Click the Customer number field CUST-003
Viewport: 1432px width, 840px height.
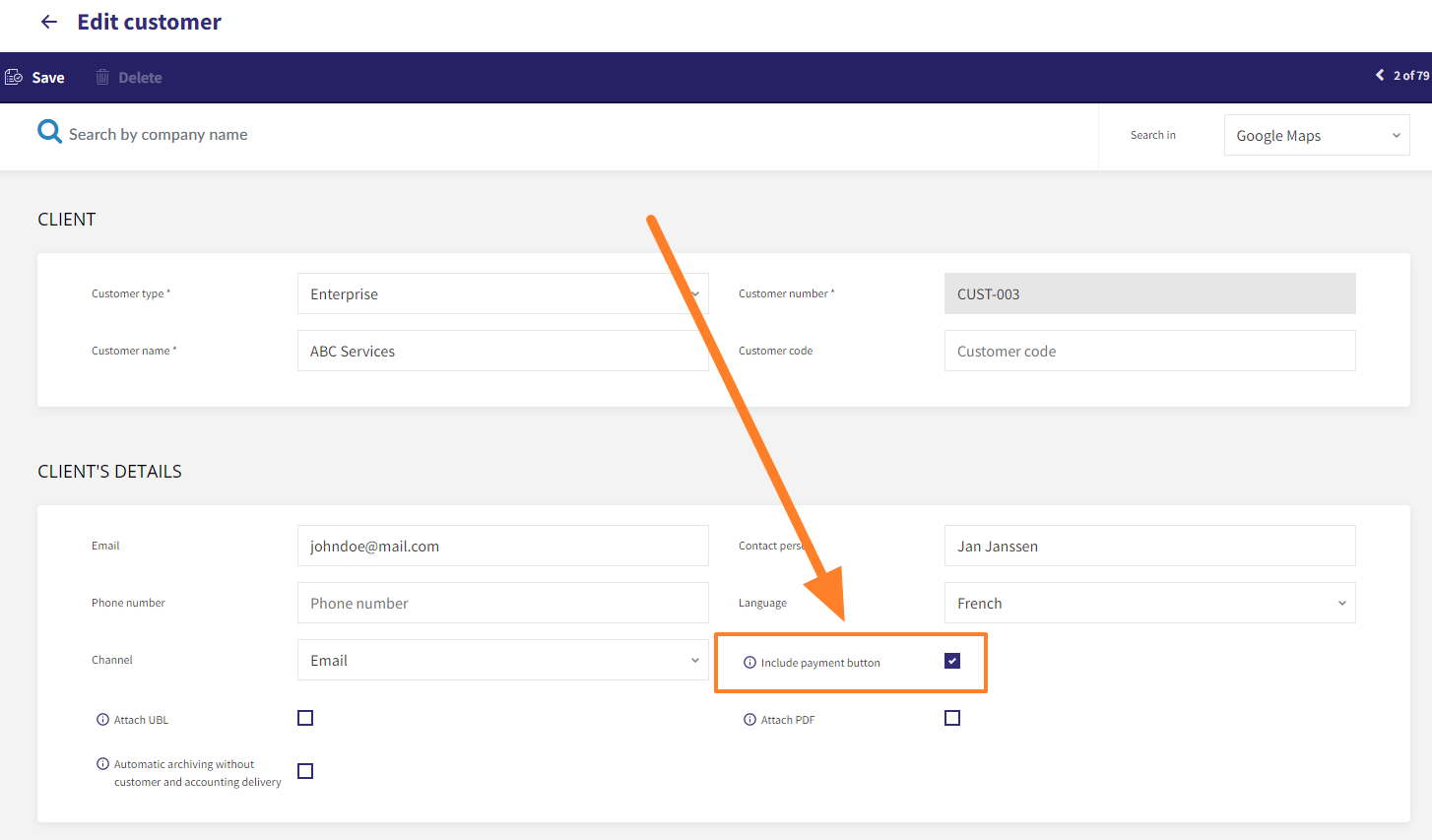point(1149,293)
